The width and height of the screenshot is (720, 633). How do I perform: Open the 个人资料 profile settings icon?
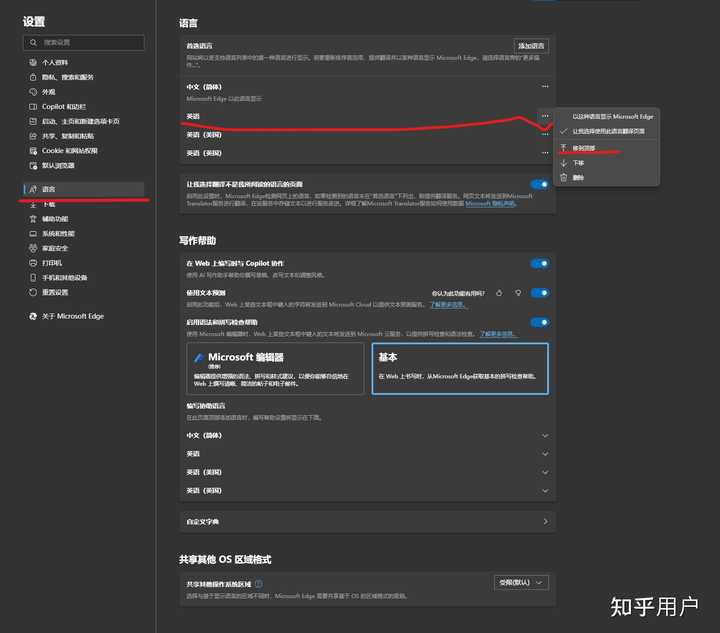pyautogui.click(x=33, y=62)
